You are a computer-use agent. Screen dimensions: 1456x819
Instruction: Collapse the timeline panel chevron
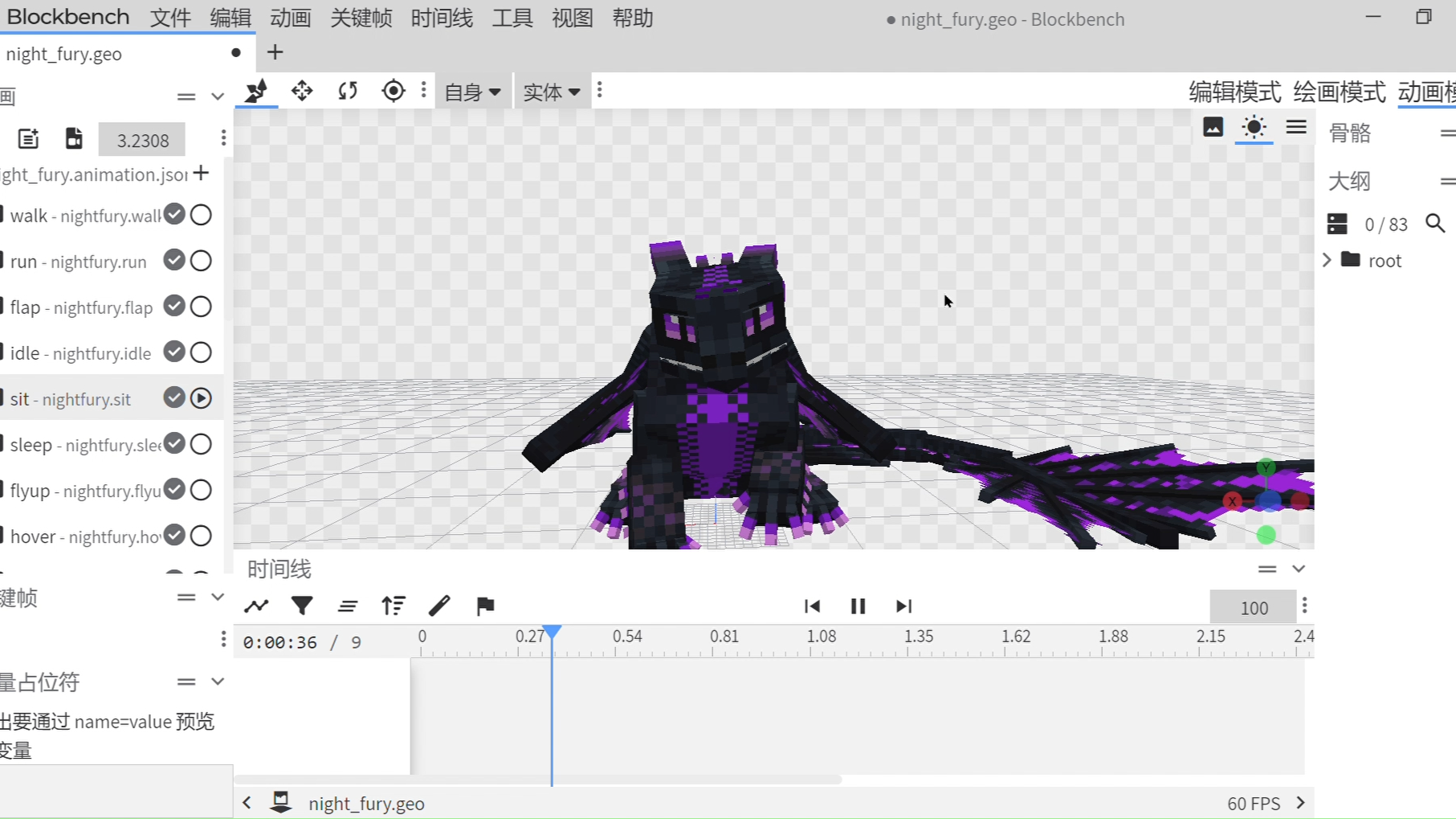(1299, 568)
